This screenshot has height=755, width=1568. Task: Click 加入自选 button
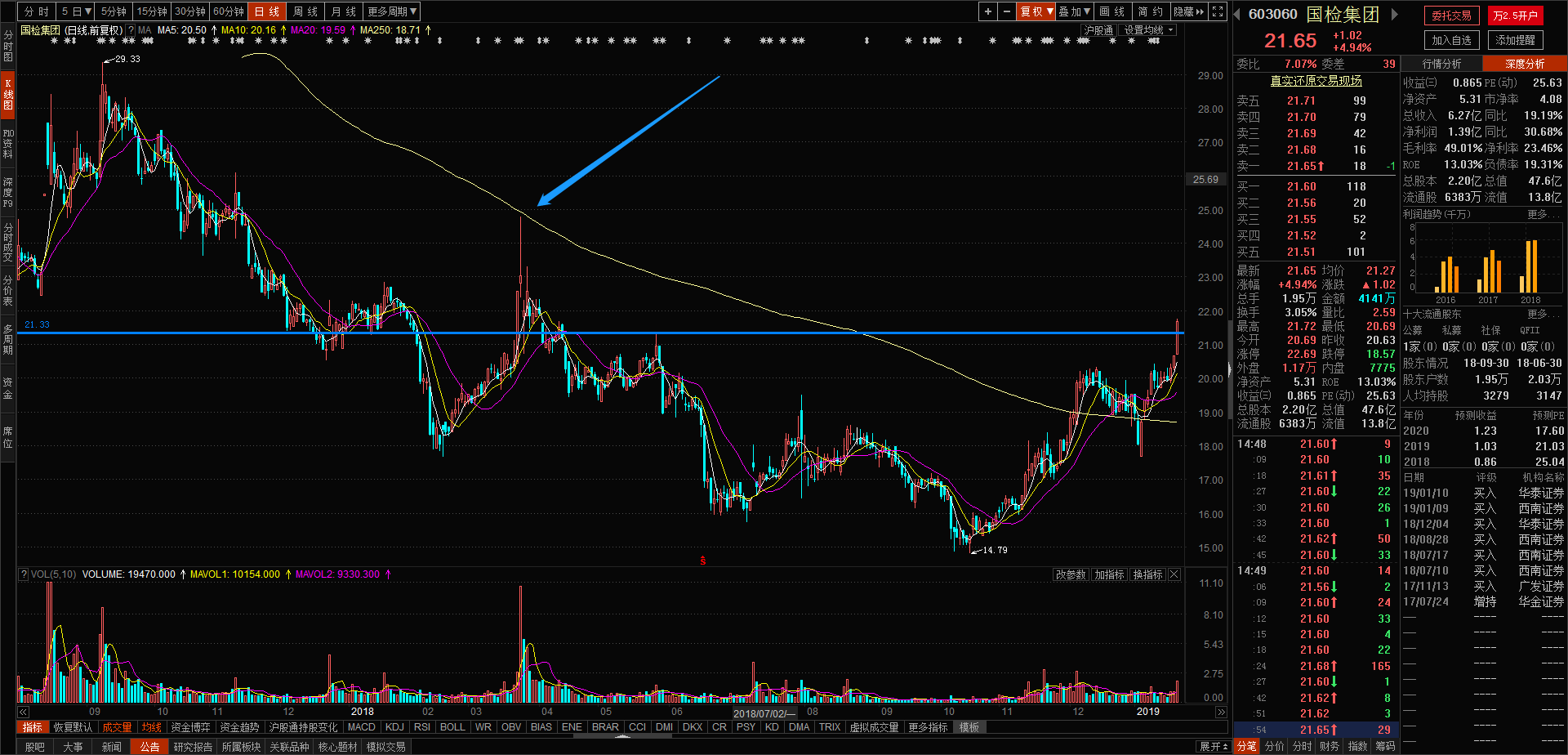tap(1451, 40)
